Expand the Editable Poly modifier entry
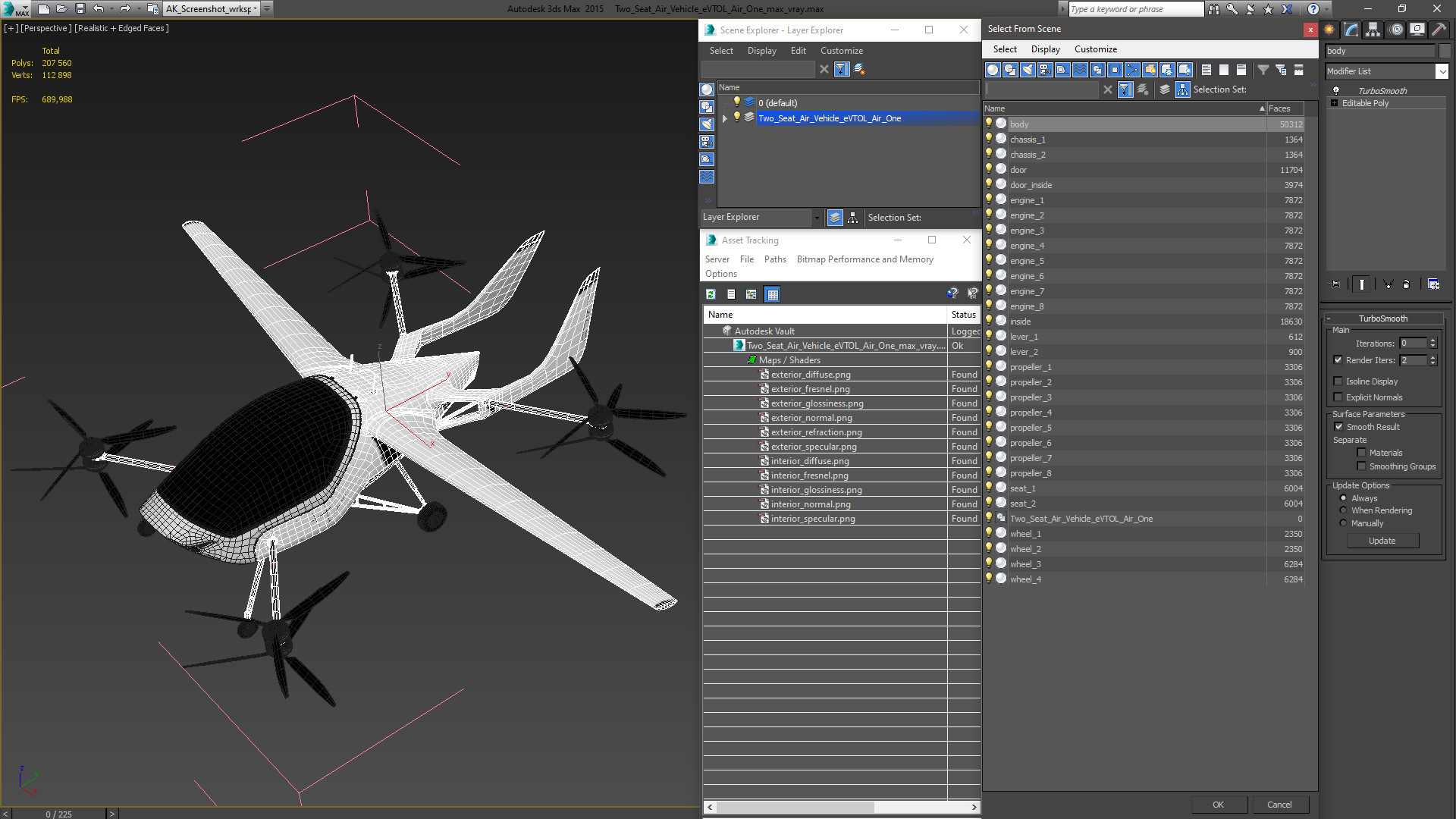Viewport: 1456px width, 819px height. [x=1334, y=103]
